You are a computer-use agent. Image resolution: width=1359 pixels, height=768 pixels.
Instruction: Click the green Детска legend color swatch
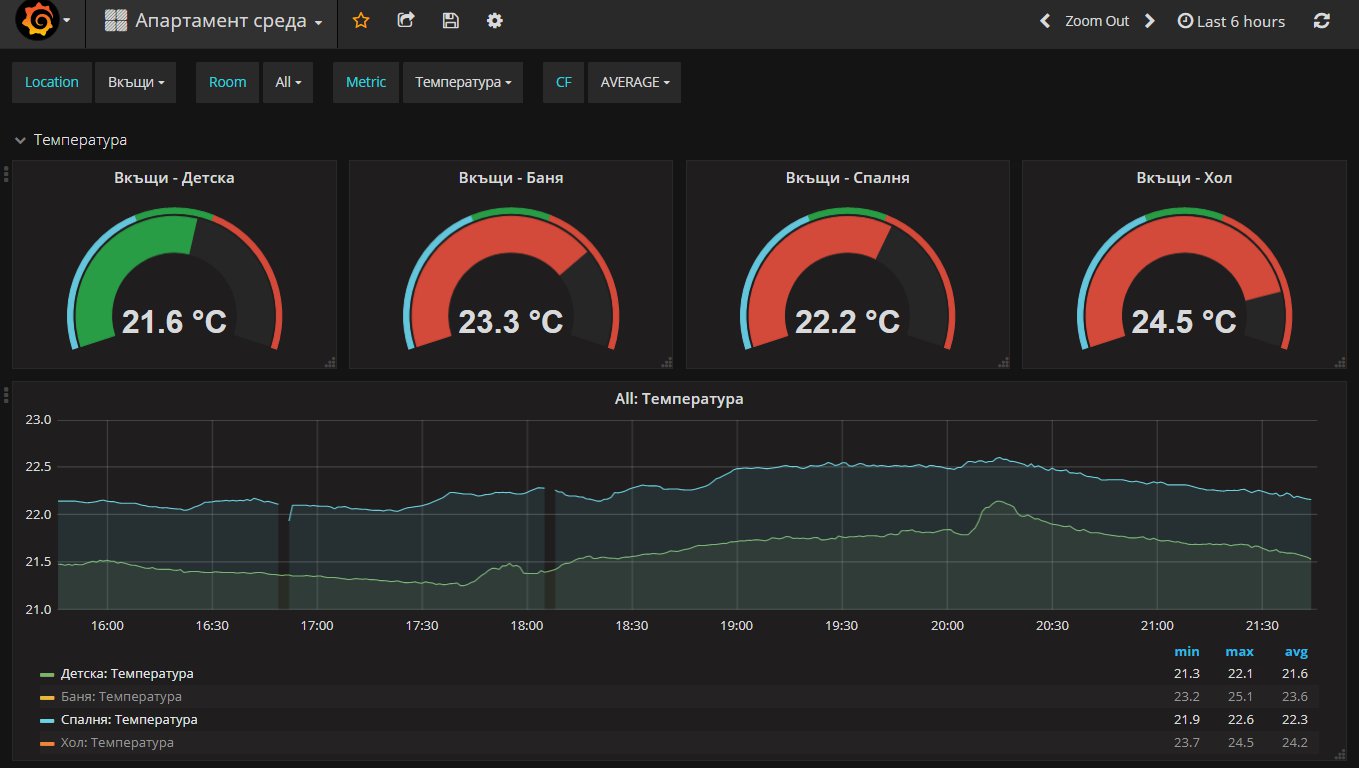(x=47, y=675)
